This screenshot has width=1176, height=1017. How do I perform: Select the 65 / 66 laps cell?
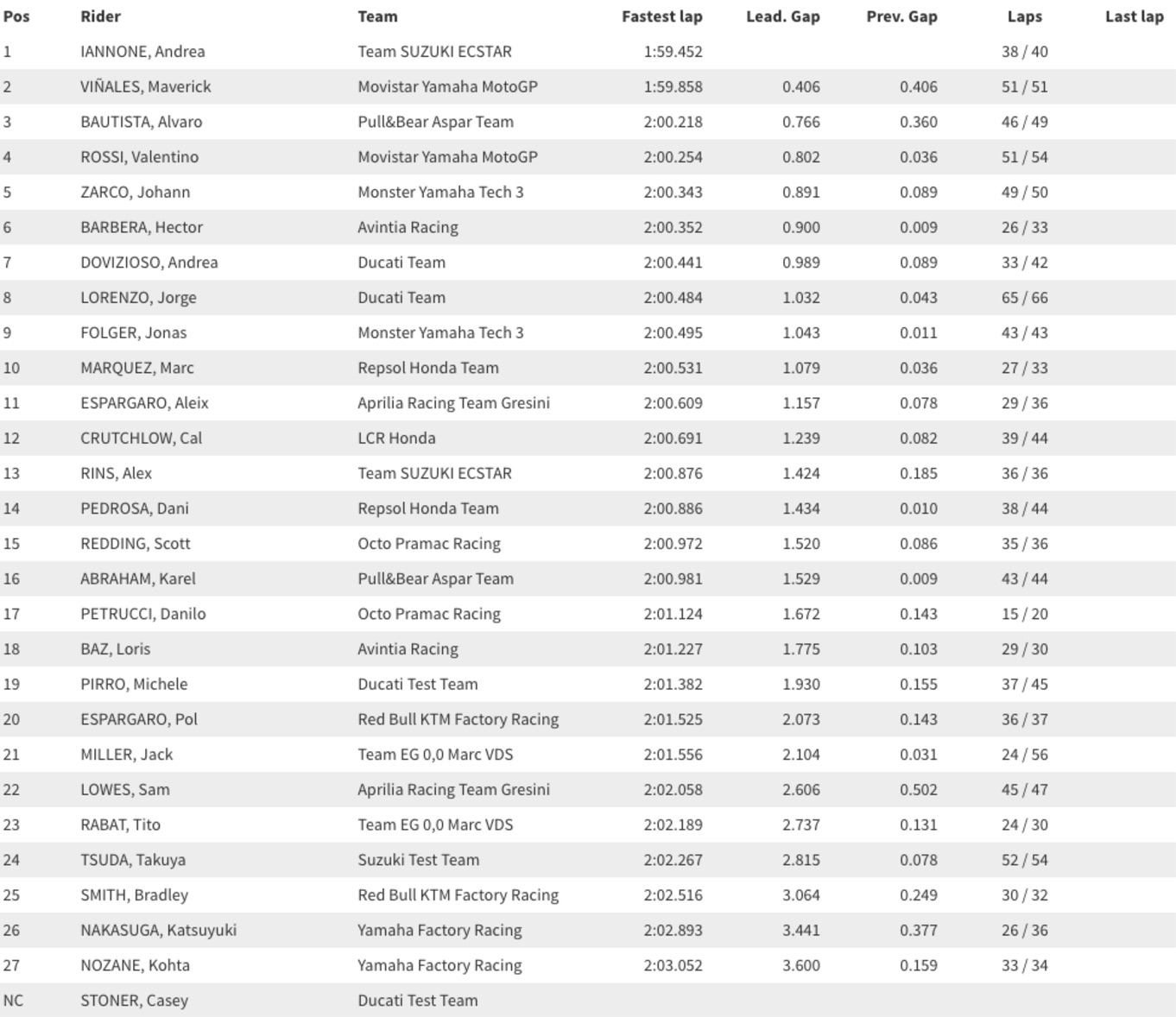point(1025,298)
